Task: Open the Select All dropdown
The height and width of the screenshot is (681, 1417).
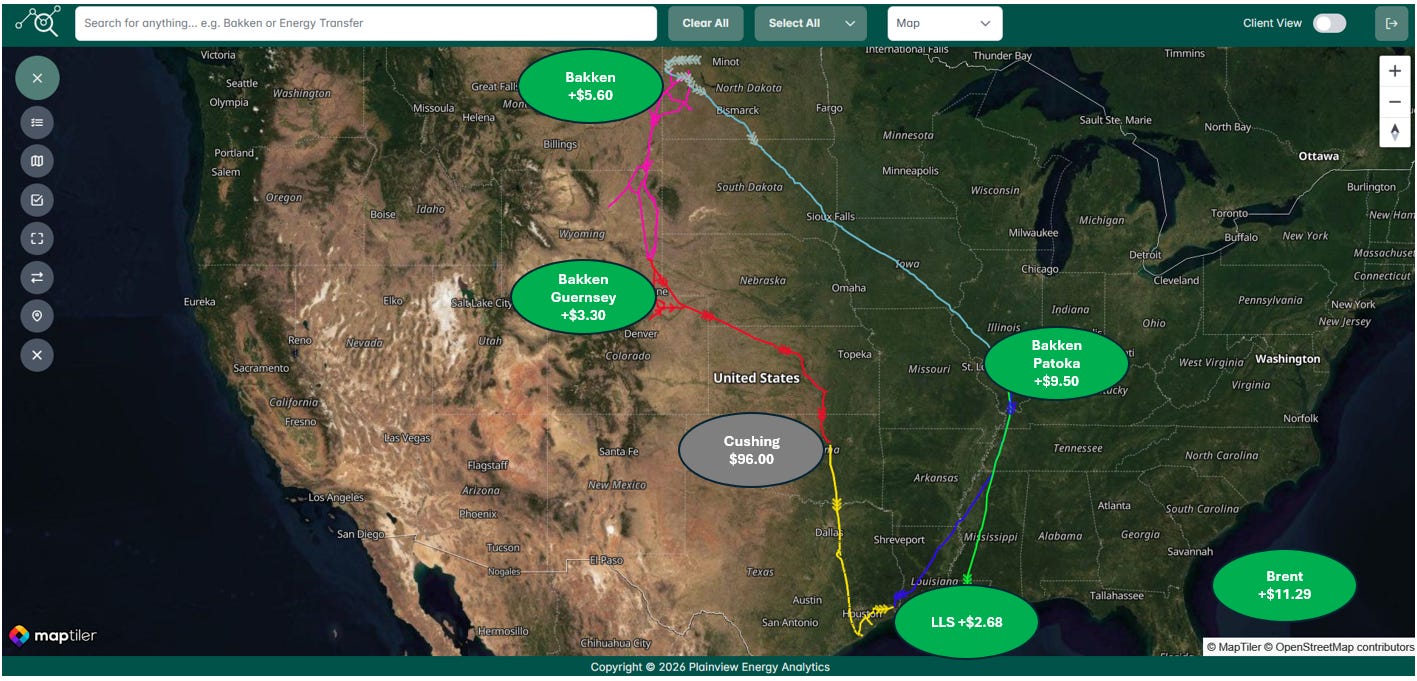Action: (x=810, y=23)
